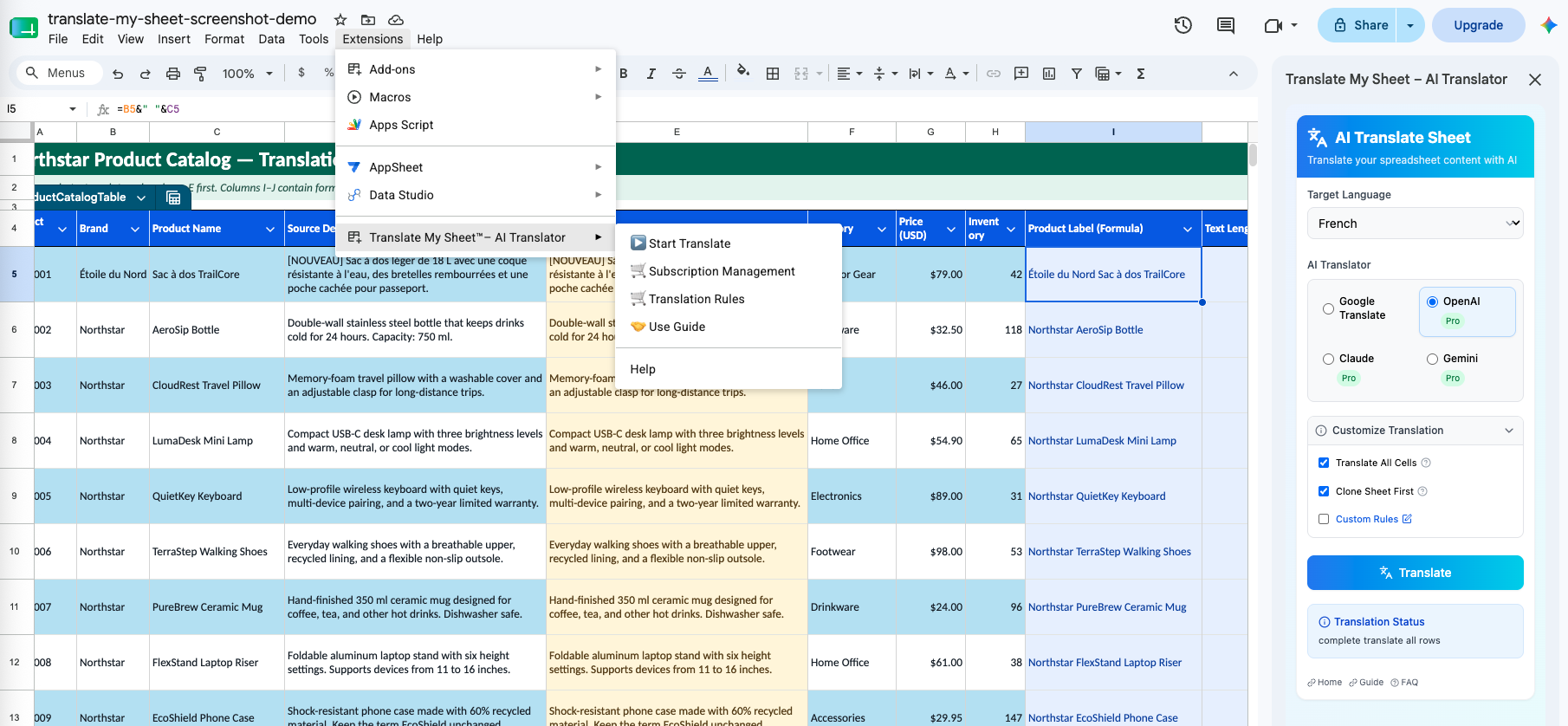Open the Extensions menu

pos(373,39)
